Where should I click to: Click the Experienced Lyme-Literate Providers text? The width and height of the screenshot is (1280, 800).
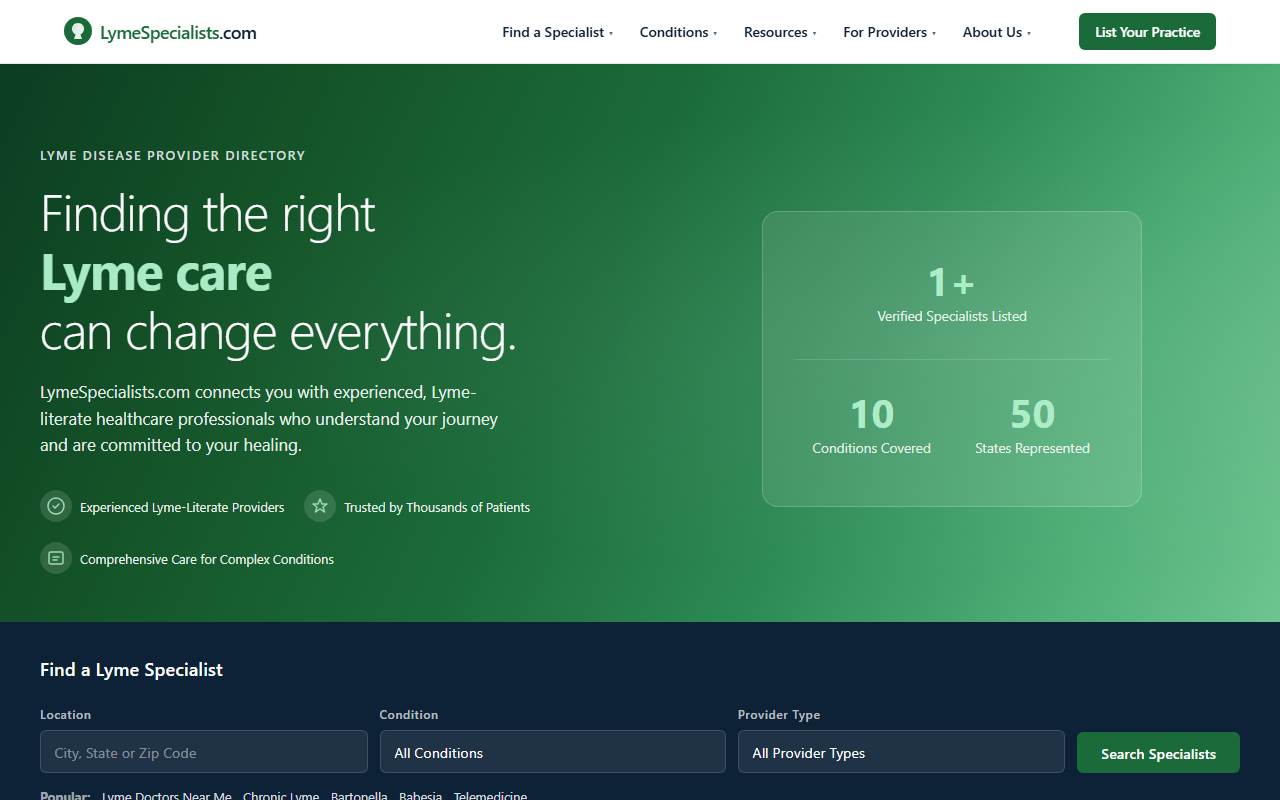click(182, 507)
